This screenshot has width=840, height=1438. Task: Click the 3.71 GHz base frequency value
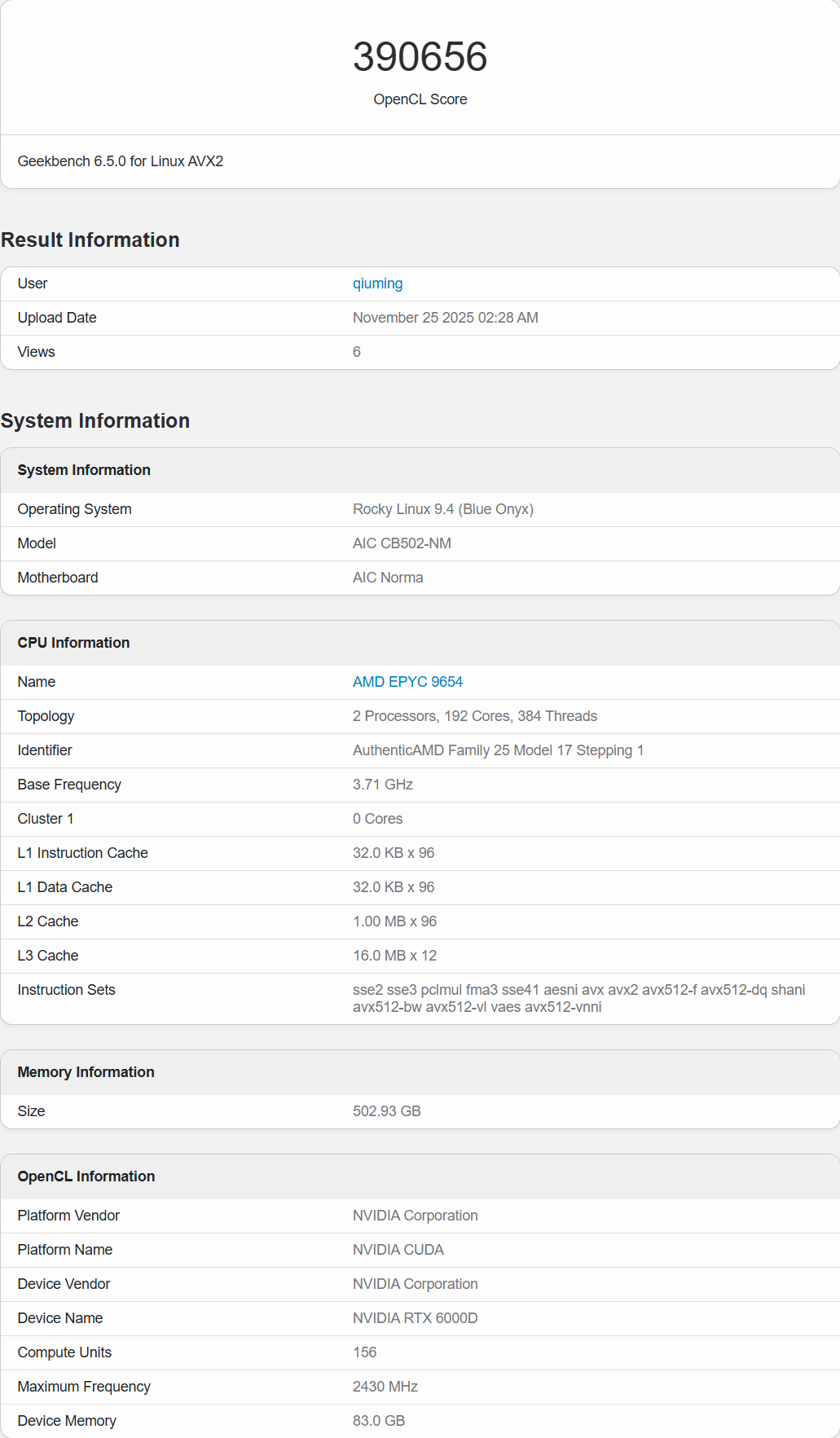pos(383,785)
